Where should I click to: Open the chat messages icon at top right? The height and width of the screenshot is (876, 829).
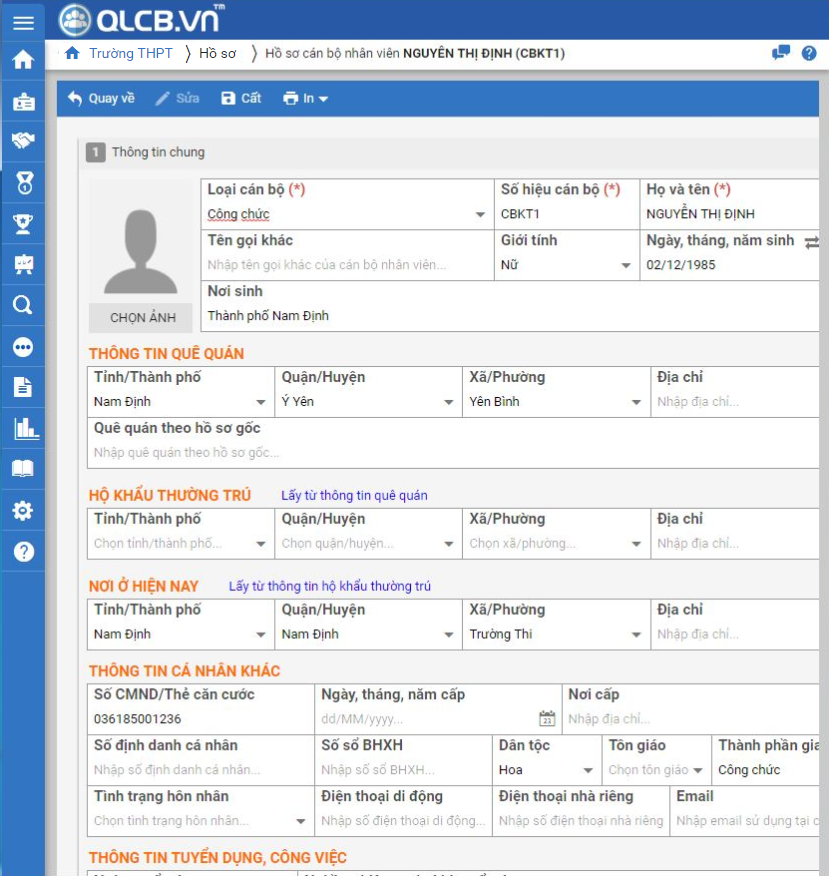coord(781,53)
